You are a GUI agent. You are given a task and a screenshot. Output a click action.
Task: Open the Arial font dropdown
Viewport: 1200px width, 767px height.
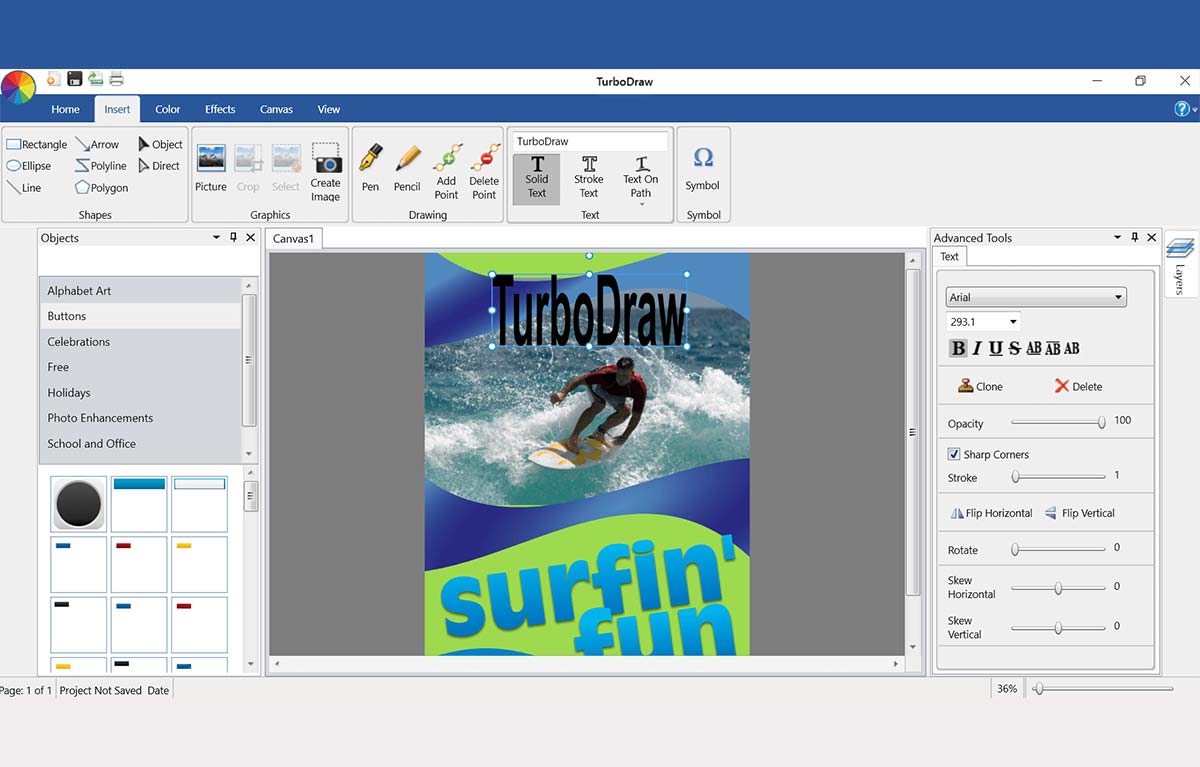(1036, 297)
